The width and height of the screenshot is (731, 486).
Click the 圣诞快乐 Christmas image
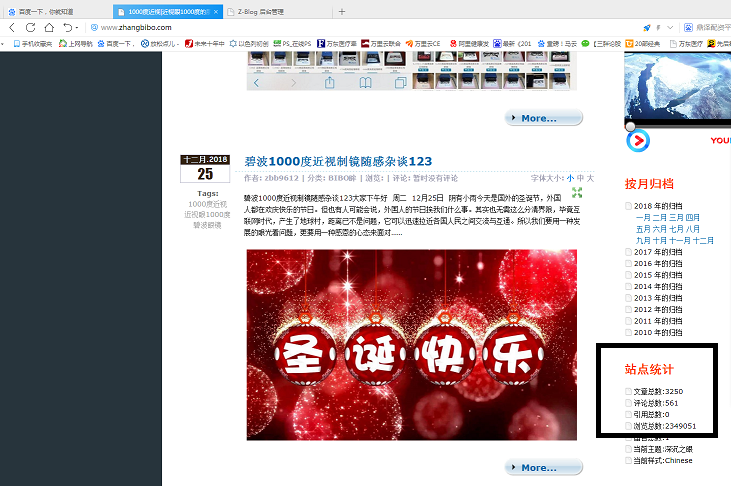tap(412, 345)
